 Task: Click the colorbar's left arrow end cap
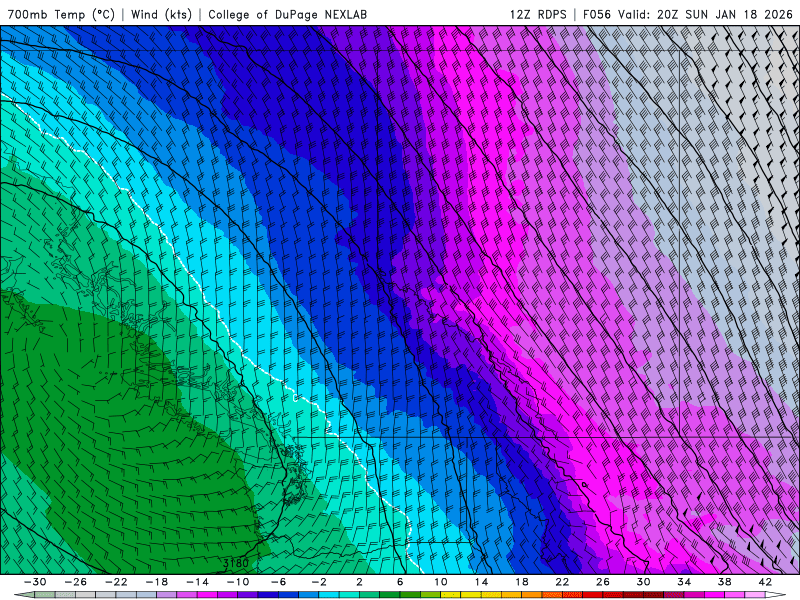pos(24,595)
